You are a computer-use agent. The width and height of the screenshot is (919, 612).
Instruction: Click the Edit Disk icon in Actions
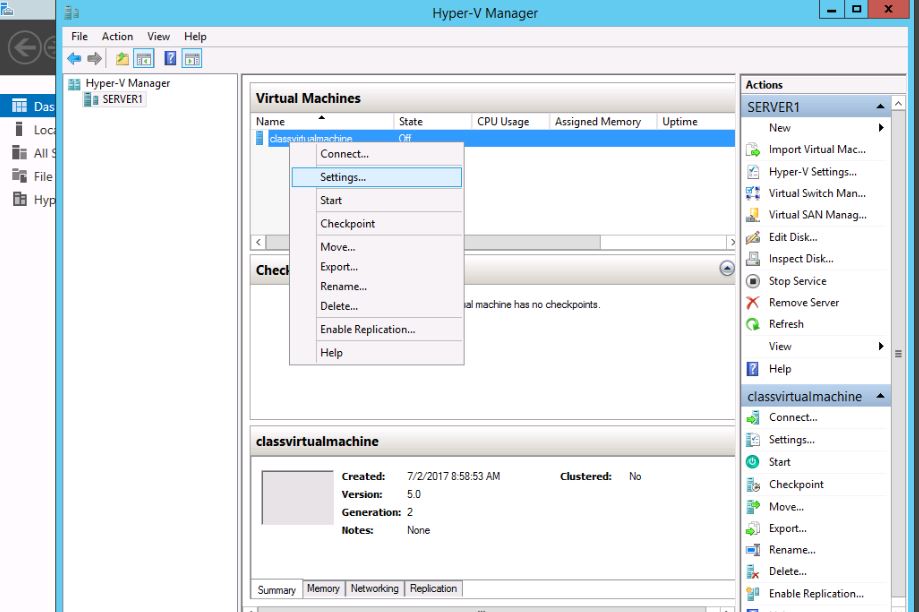pos(753,238)
